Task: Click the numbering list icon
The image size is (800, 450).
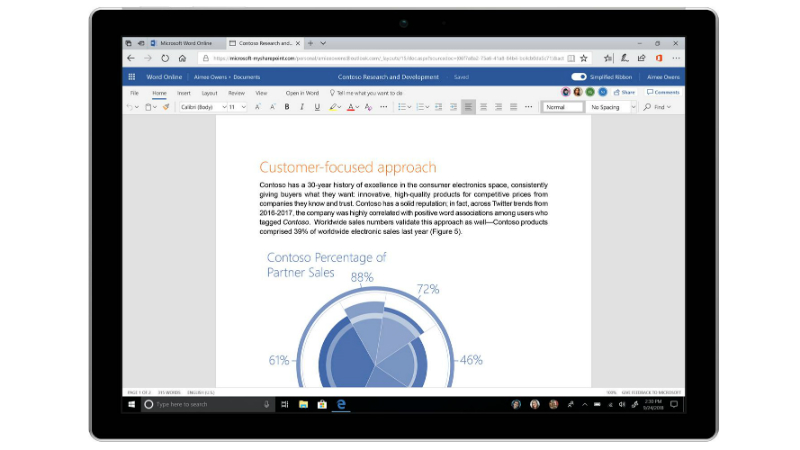Action: click(x=420, y=107)
